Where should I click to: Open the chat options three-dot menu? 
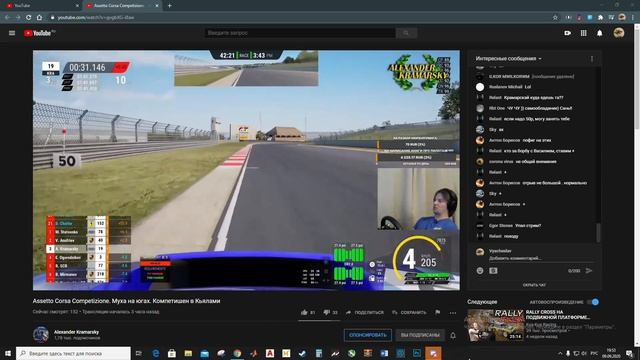[x=592, y=59]
